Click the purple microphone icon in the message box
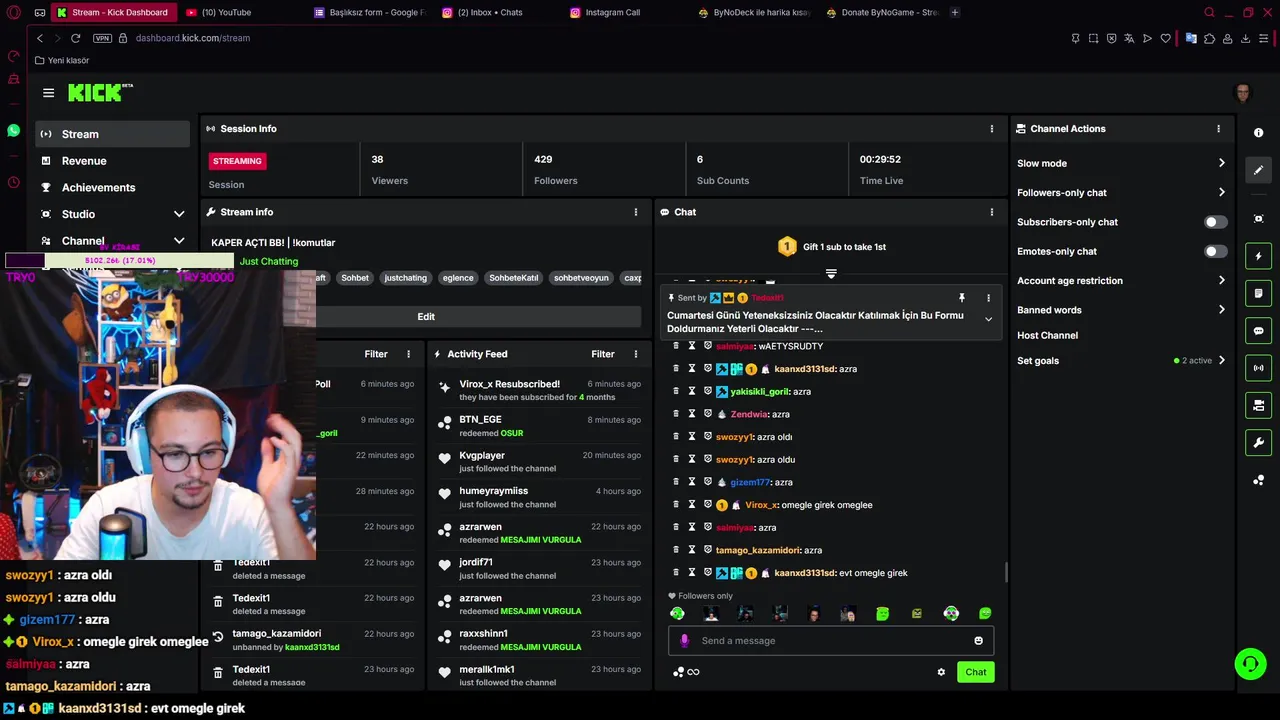Viewport: 1280px width, 720px height. 684,641
